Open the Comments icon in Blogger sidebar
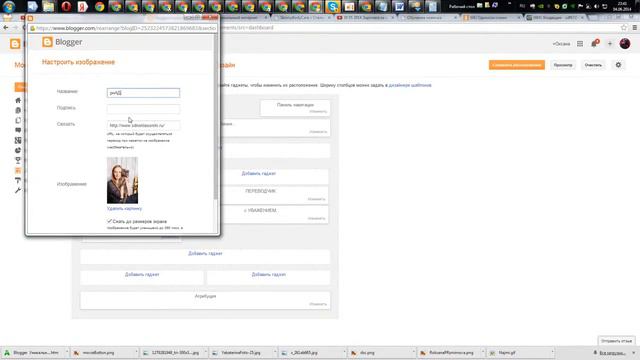The image size is (640, 360). [x=18, y=130]
